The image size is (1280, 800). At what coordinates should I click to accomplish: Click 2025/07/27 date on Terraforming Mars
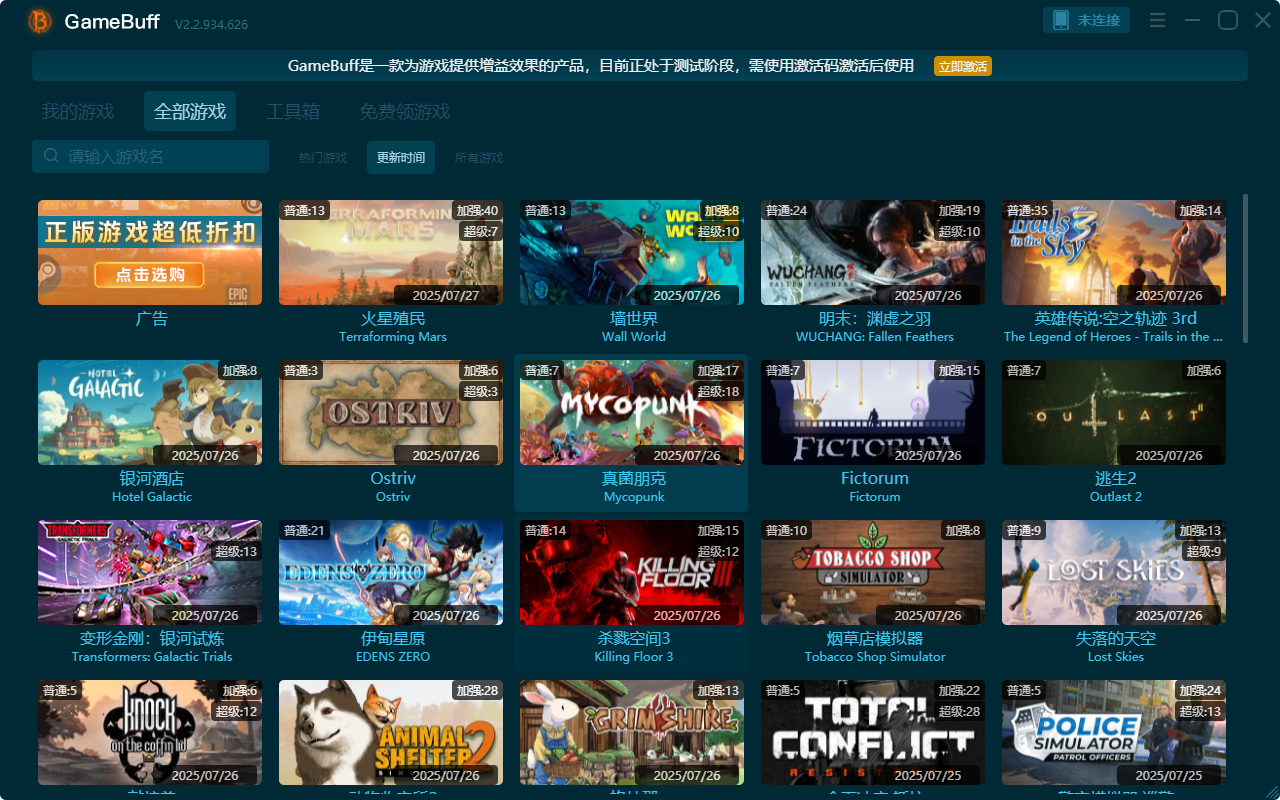(446, 295)
